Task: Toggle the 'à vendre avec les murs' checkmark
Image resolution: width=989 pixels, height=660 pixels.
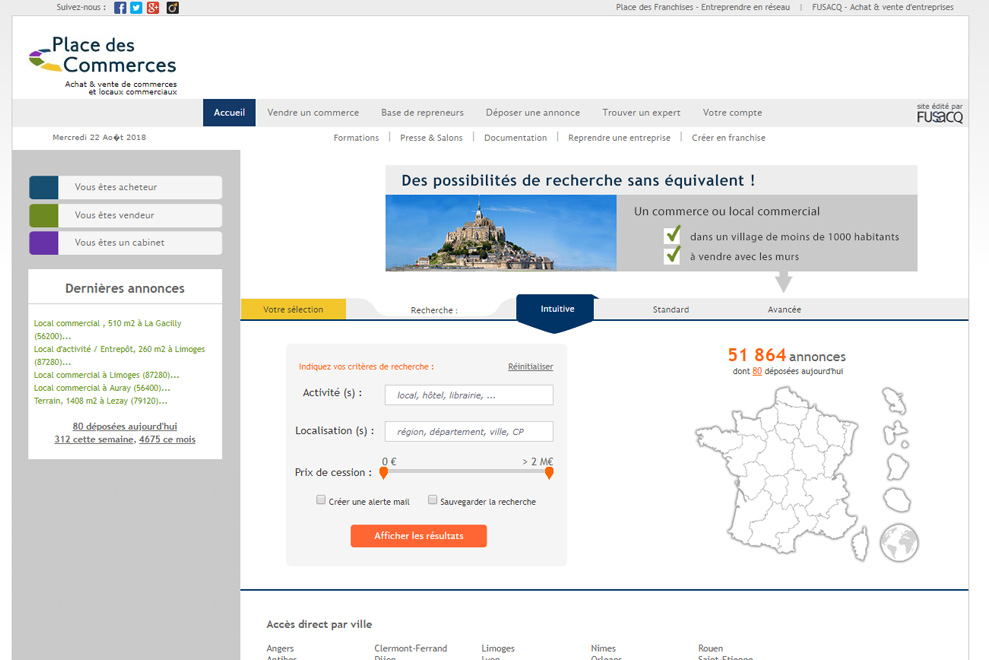Action: 672,255
